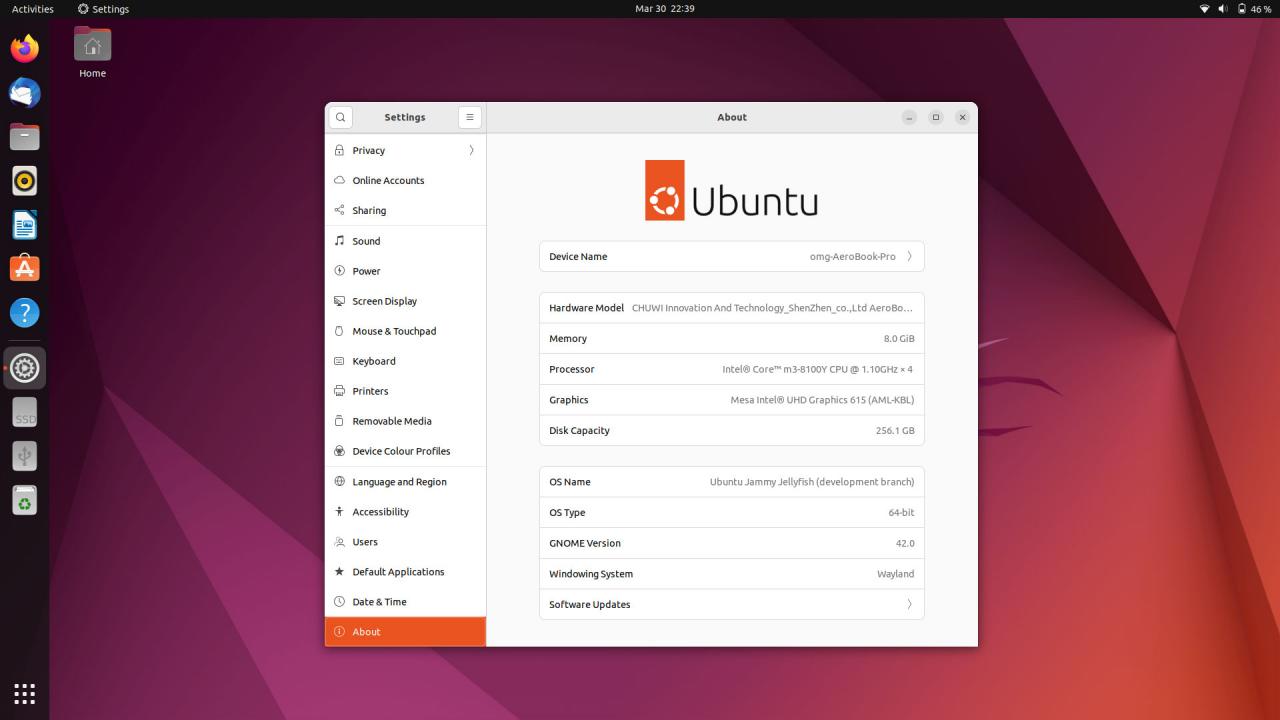Click the Mouse & Touchpad icon
The height and width of the screenshot is (720, 1280).
point(339,331)
